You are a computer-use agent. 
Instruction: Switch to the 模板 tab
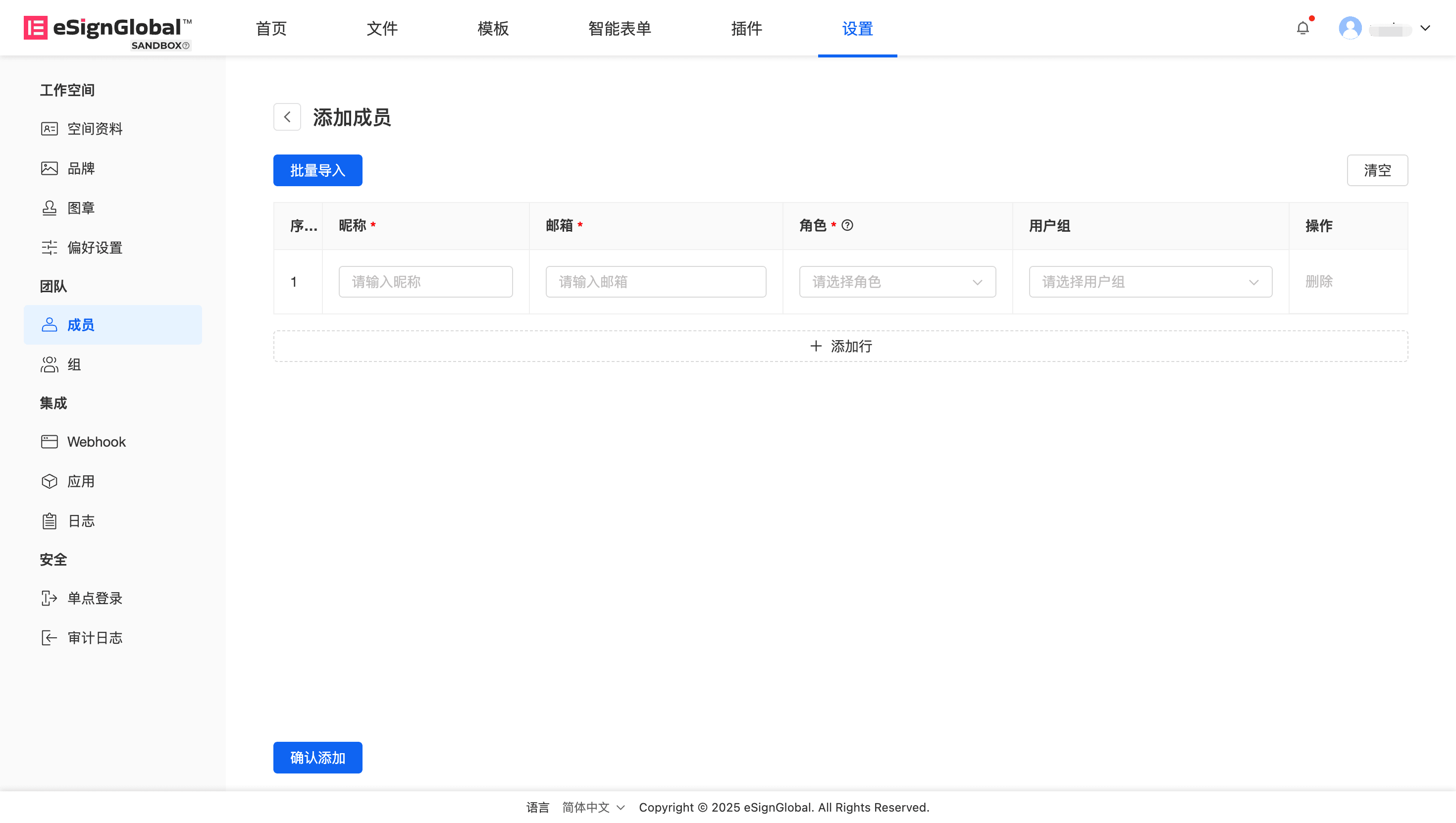click(x=493, y=28)
